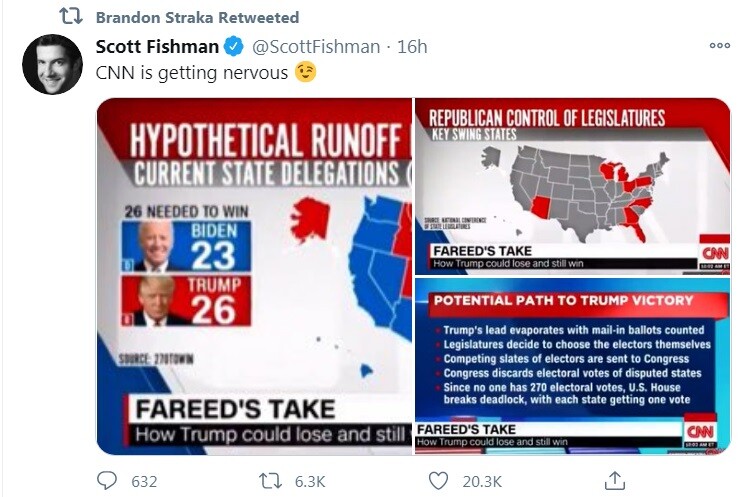Click the winking emoji in the tweet
748x497 pixels.
[x=305, y=73]
